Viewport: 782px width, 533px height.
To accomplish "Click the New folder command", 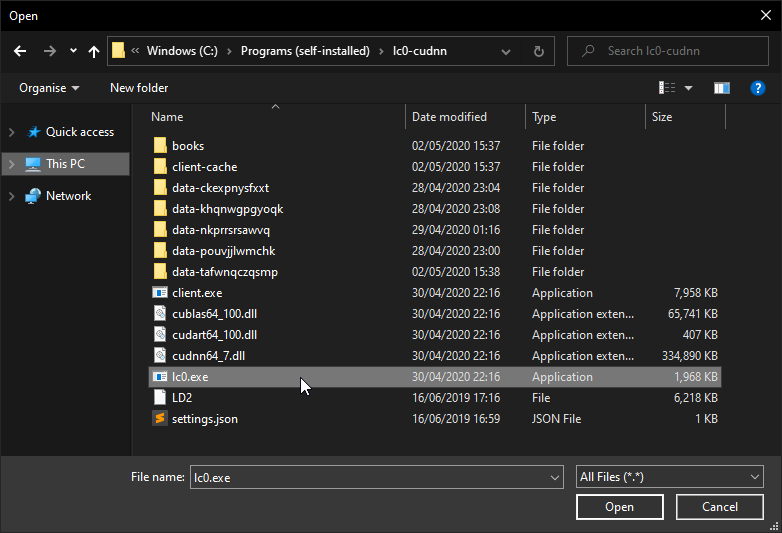I will [x=139, y=88].
